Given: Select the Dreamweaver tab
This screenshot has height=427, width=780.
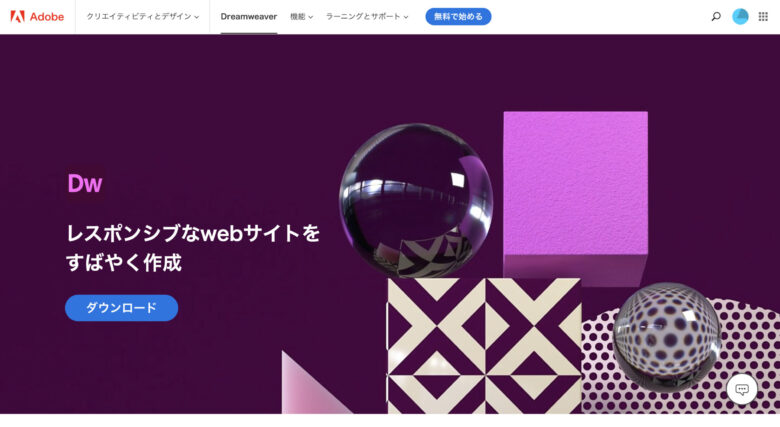Looking at the screenshot, I should [x=249, y=16].
